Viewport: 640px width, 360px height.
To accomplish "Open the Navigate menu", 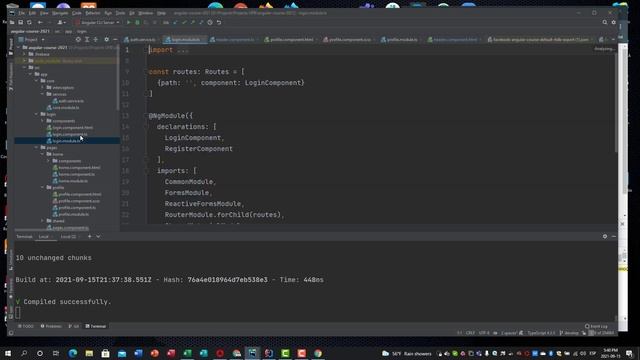I will pos(60,13).
